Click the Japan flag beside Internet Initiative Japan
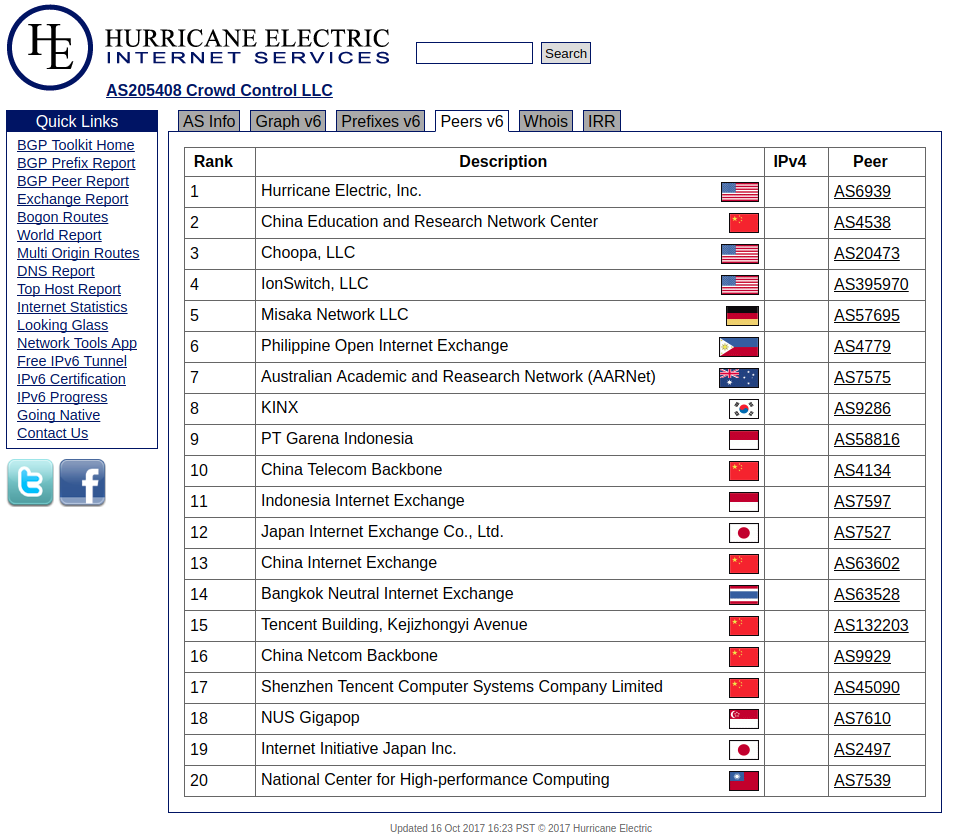The image size is (958, 839). (x=744, y=750)
